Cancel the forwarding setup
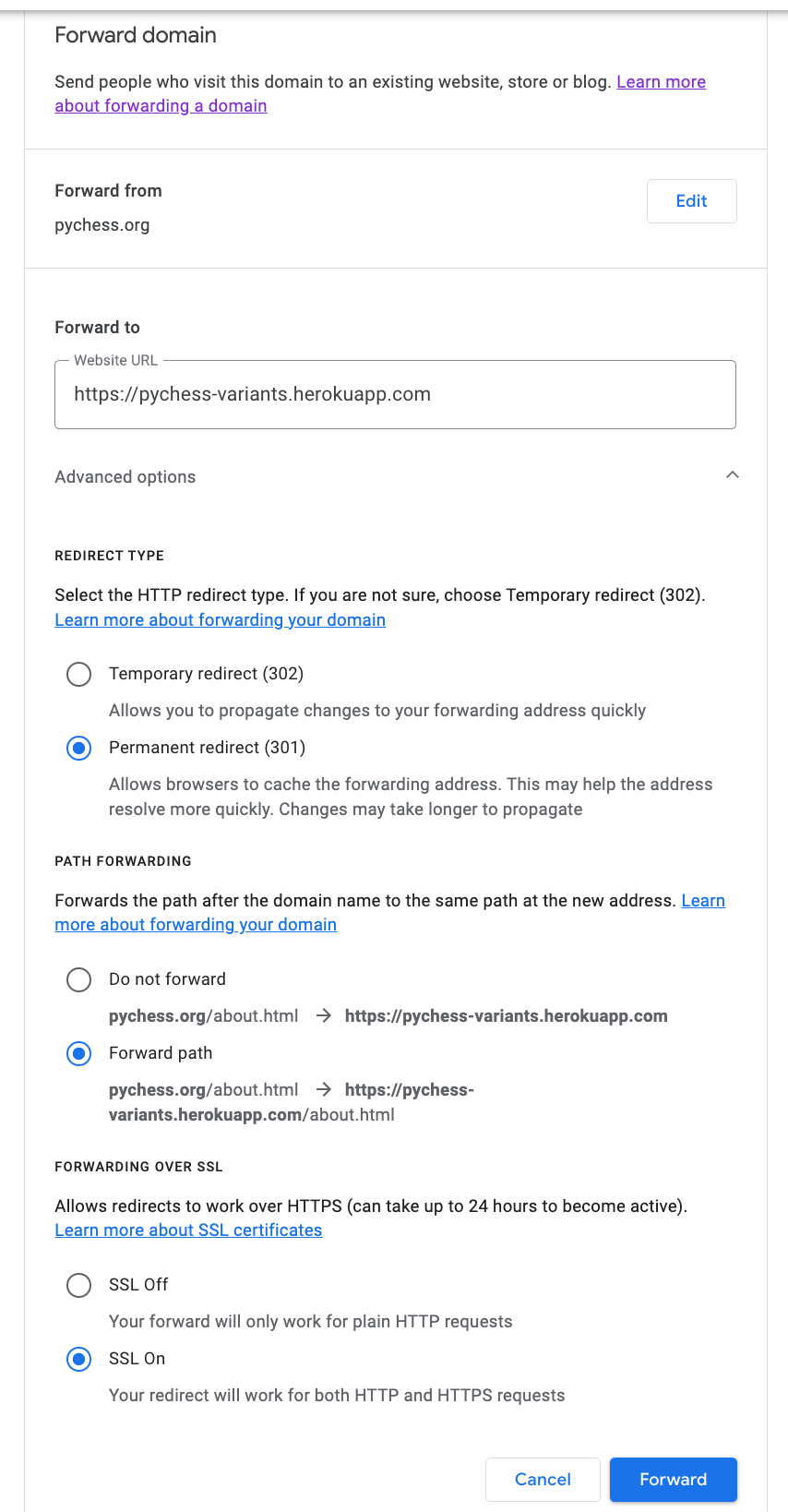 543,1480
